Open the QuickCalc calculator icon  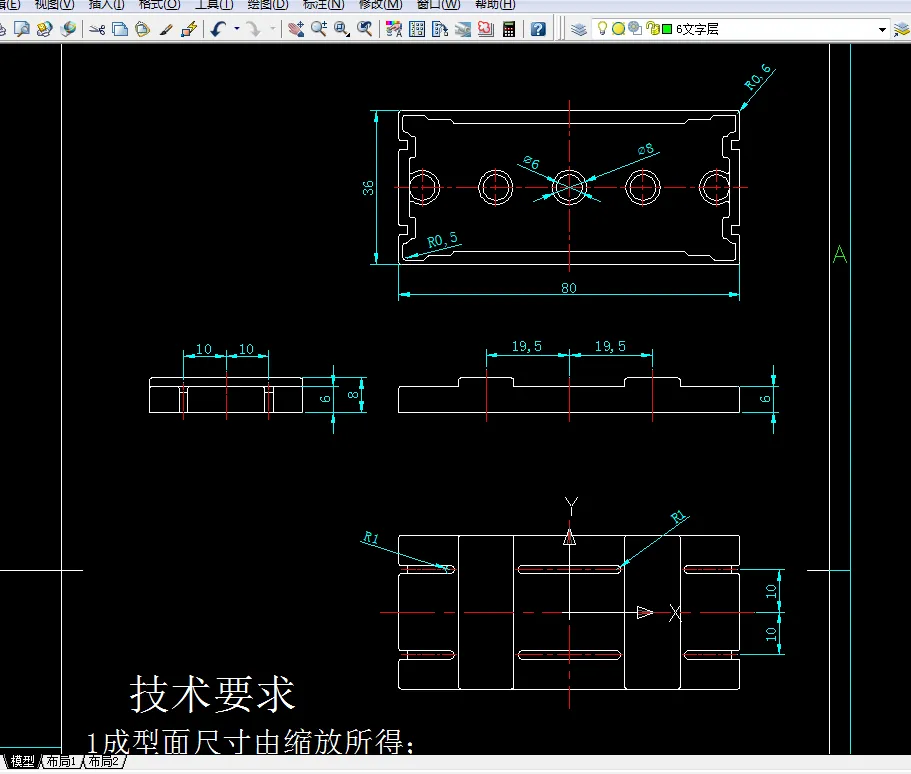coord(509,29)
